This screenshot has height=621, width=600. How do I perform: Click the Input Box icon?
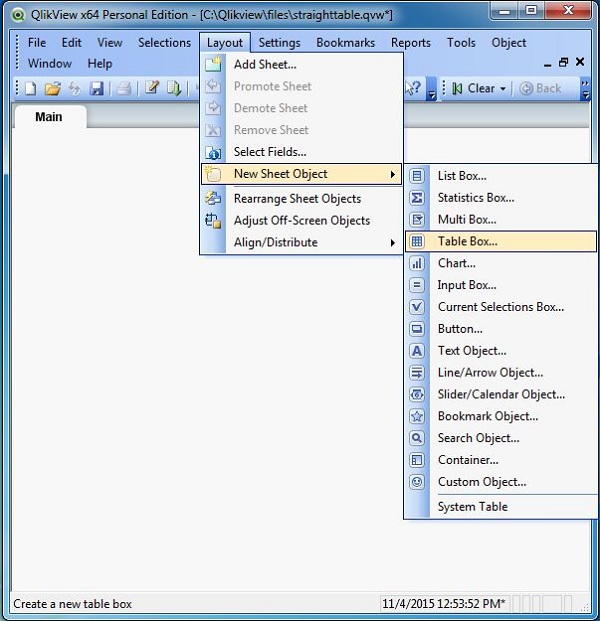pos(417,285)
